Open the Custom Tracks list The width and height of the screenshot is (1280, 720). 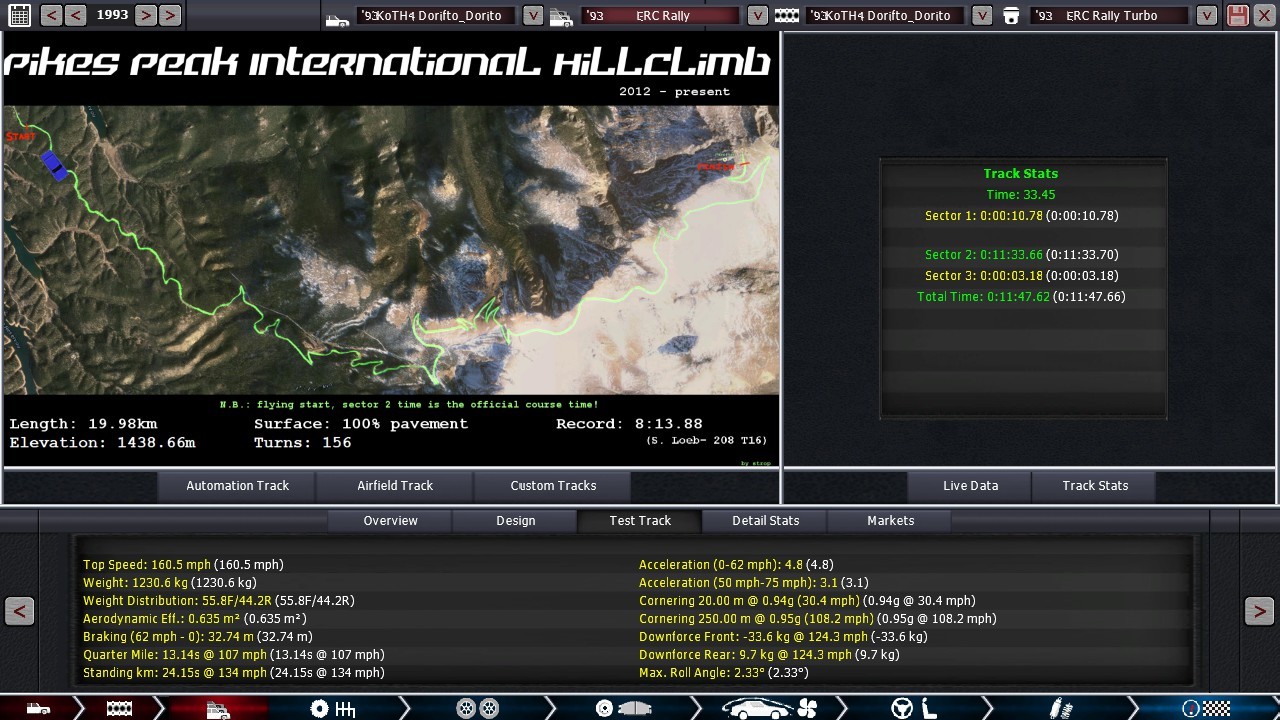pyautogui.click(x=553, y=485)
